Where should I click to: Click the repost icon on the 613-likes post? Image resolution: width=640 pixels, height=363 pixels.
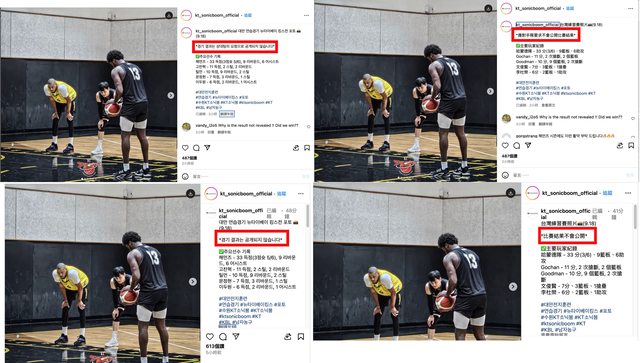coord(288,336)
